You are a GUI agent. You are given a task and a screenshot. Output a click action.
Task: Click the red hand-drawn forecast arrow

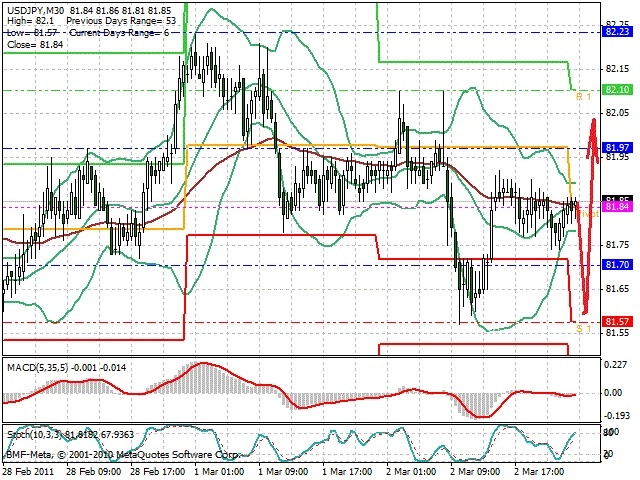coord(588,216)
